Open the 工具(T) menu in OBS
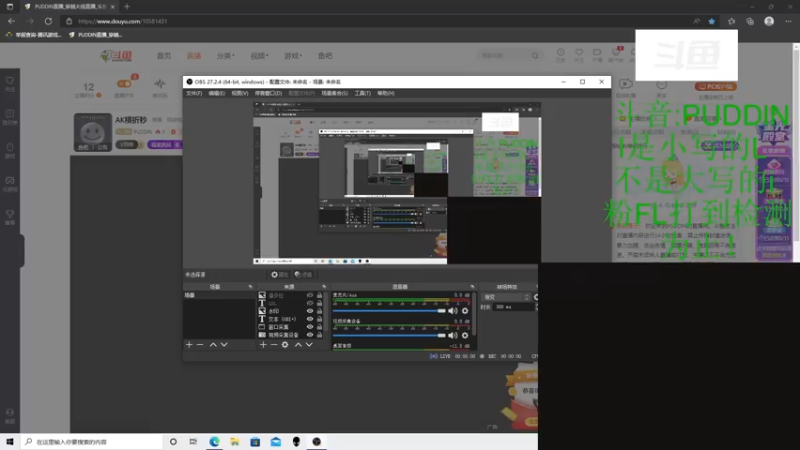 [363, 93]
